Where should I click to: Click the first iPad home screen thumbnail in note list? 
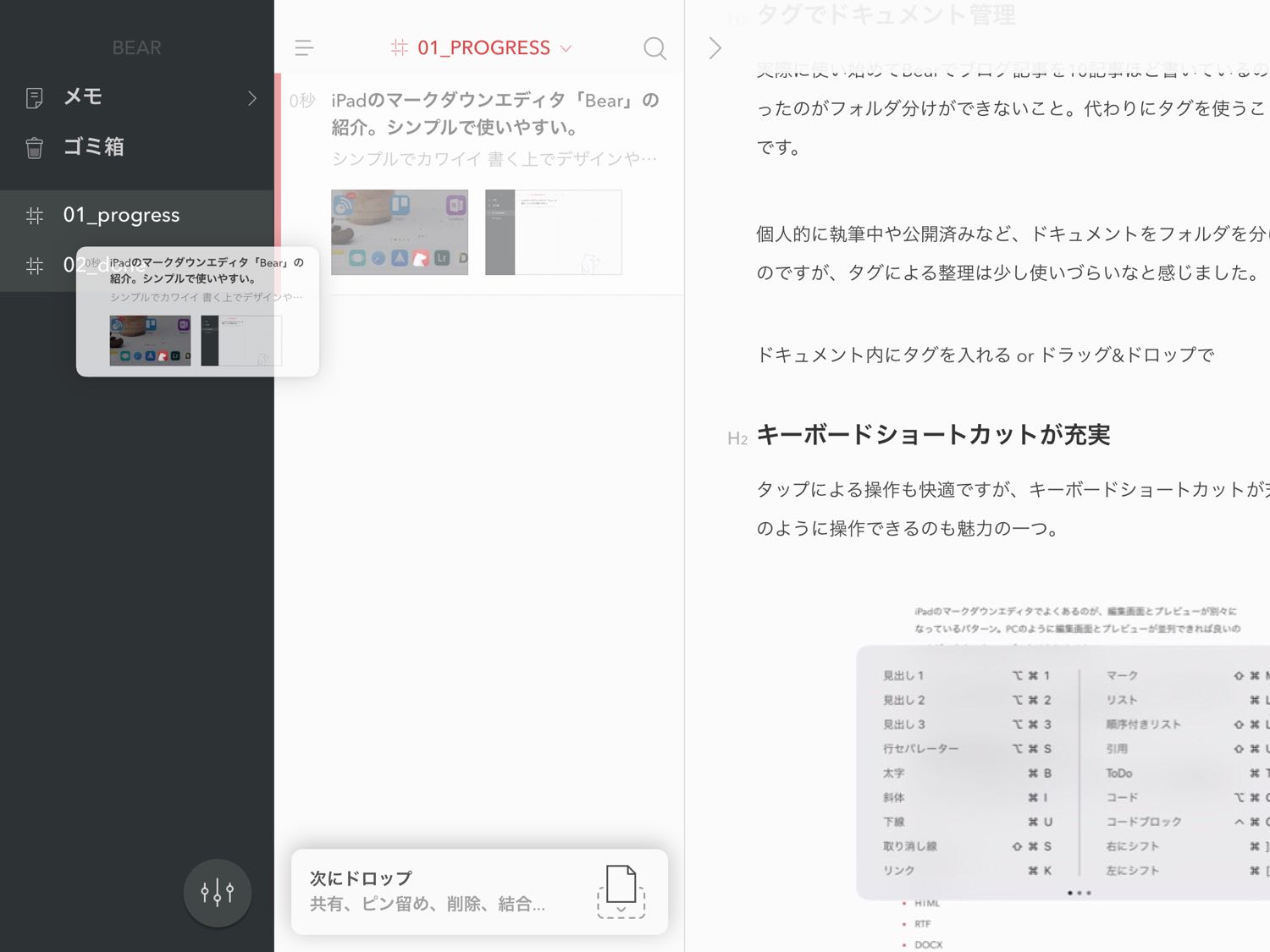click(x=400, y=232)
